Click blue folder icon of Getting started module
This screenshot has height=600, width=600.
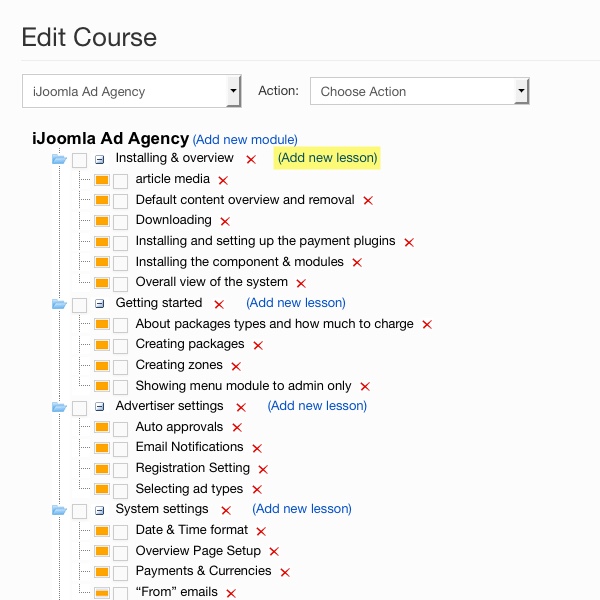point(59,304)
